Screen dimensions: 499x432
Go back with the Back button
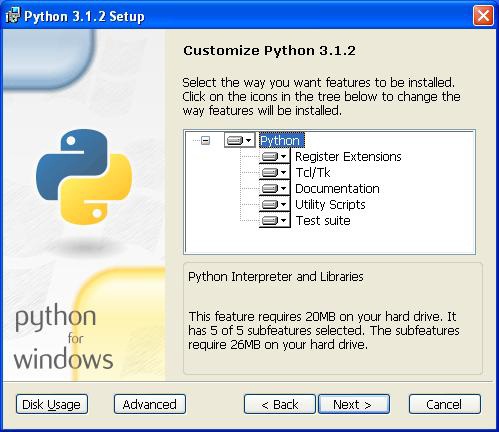coord(280,404)
